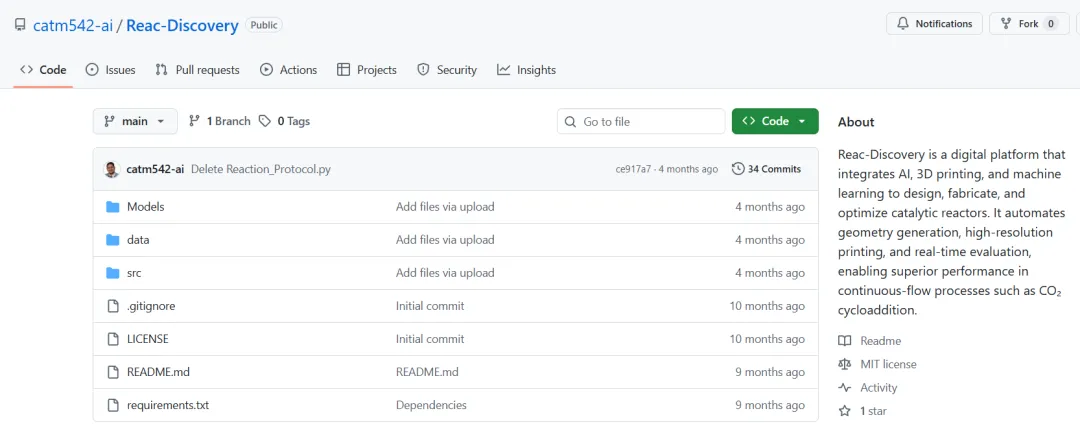This screenshot has height=424, width=1080.
Task: Click the file icon for .gitignore
Action: (x=113, y=306)
